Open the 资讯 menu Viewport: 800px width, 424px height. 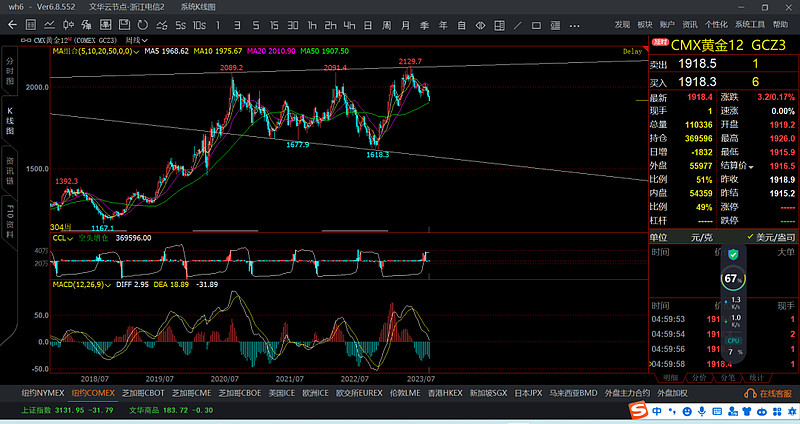(x=690, y=24)
